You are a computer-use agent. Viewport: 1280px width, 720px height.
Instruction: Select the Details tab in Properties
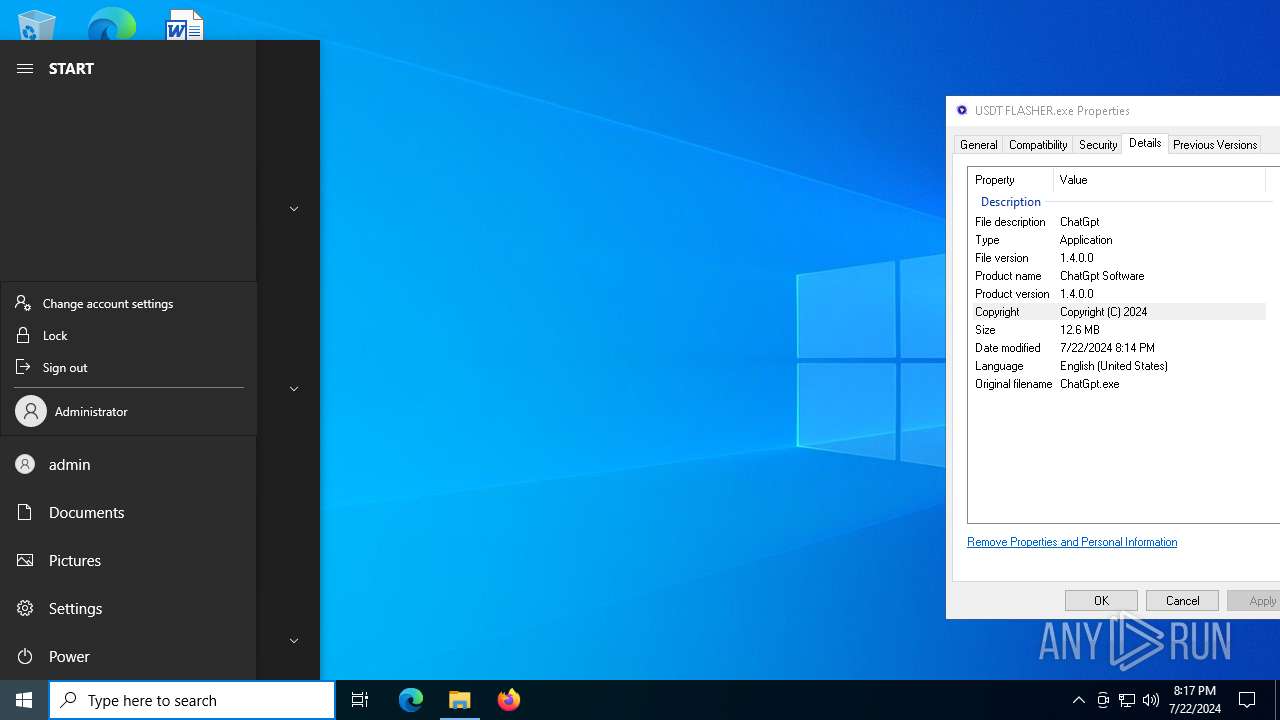click(1145, 143)
